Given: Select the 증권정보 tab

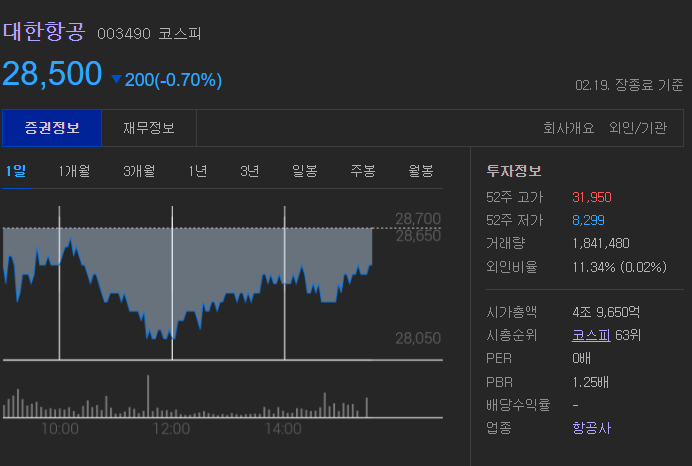Looking at the screenshot, I should tap(52, 128).
